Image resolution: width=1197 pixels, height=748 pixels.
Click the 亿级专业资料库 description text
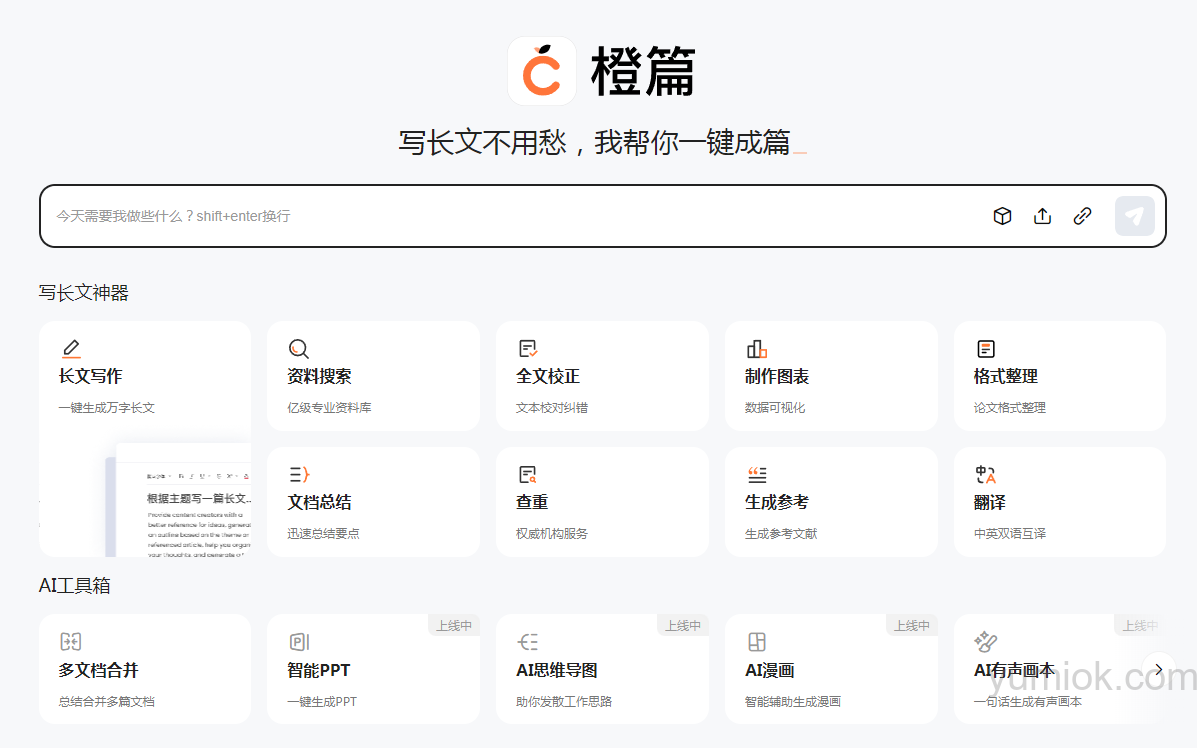(329, 408)
